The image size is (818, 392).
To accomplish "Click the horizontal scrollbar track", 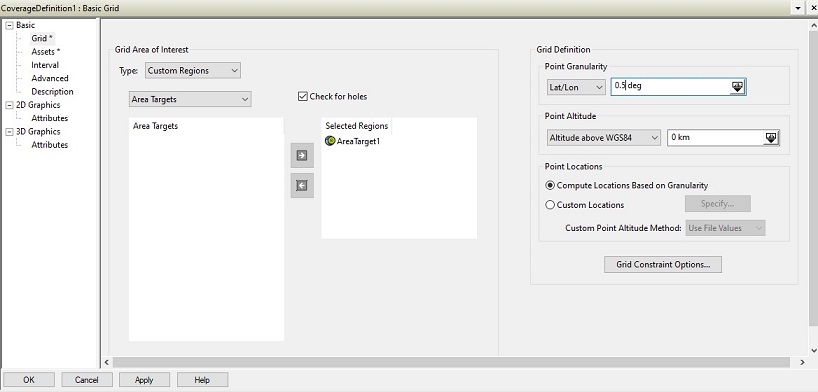I will (451, 362).
